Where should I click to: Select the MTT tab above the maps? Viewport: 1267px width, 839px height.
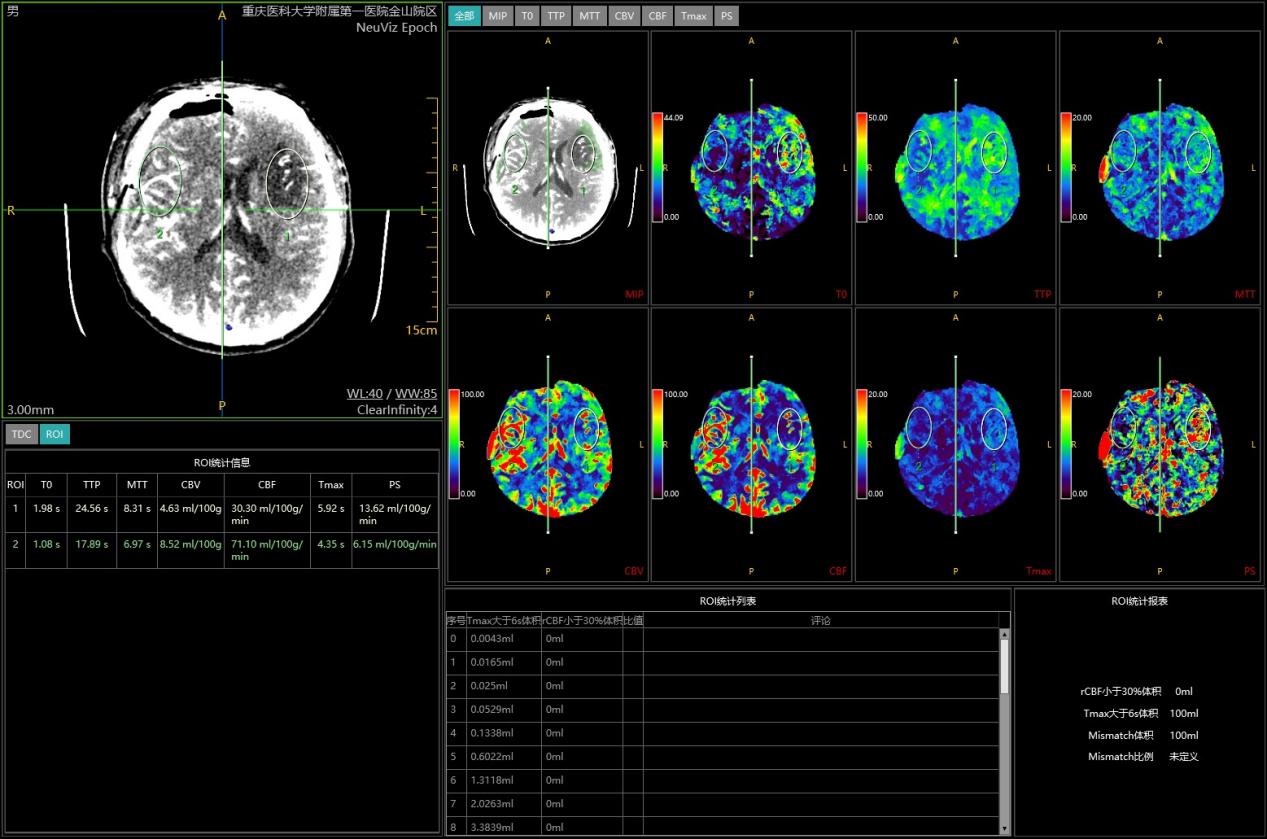click(590, 16)
